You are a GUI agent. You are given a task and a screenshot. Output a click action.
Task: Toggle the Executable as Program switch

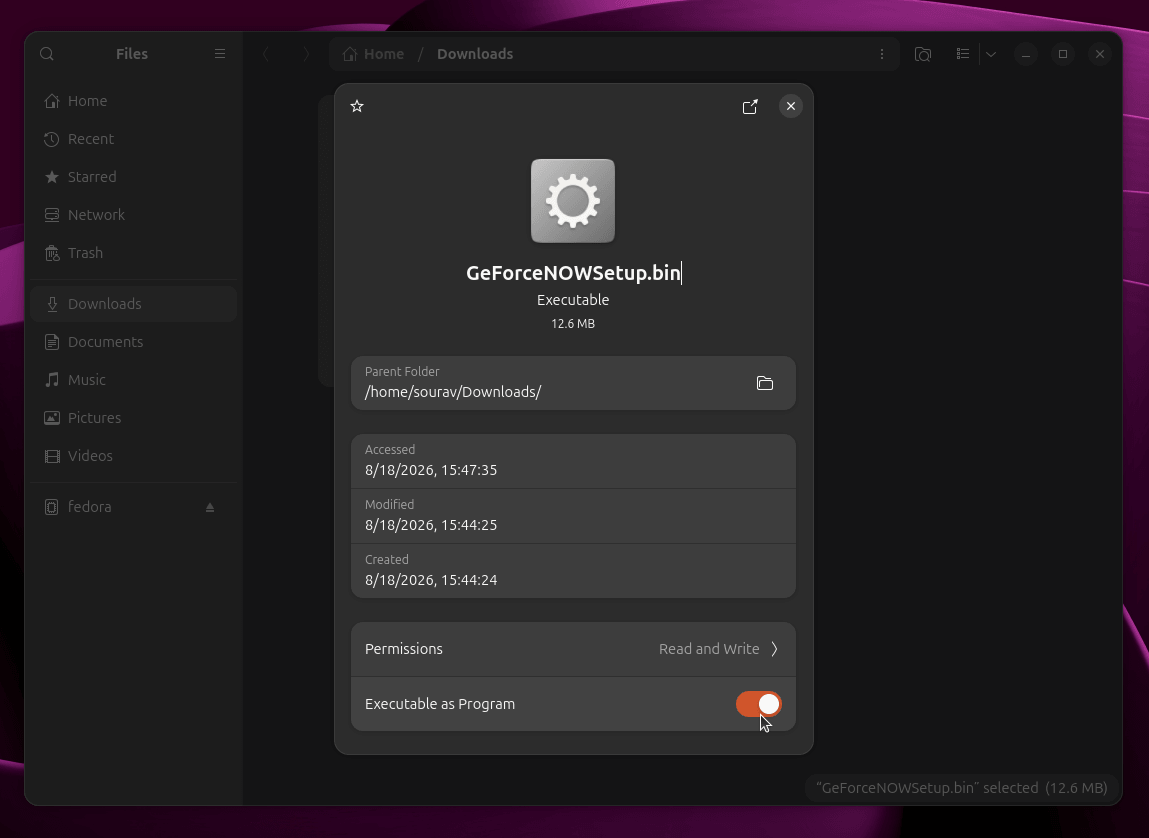click(x=758, y=704)
